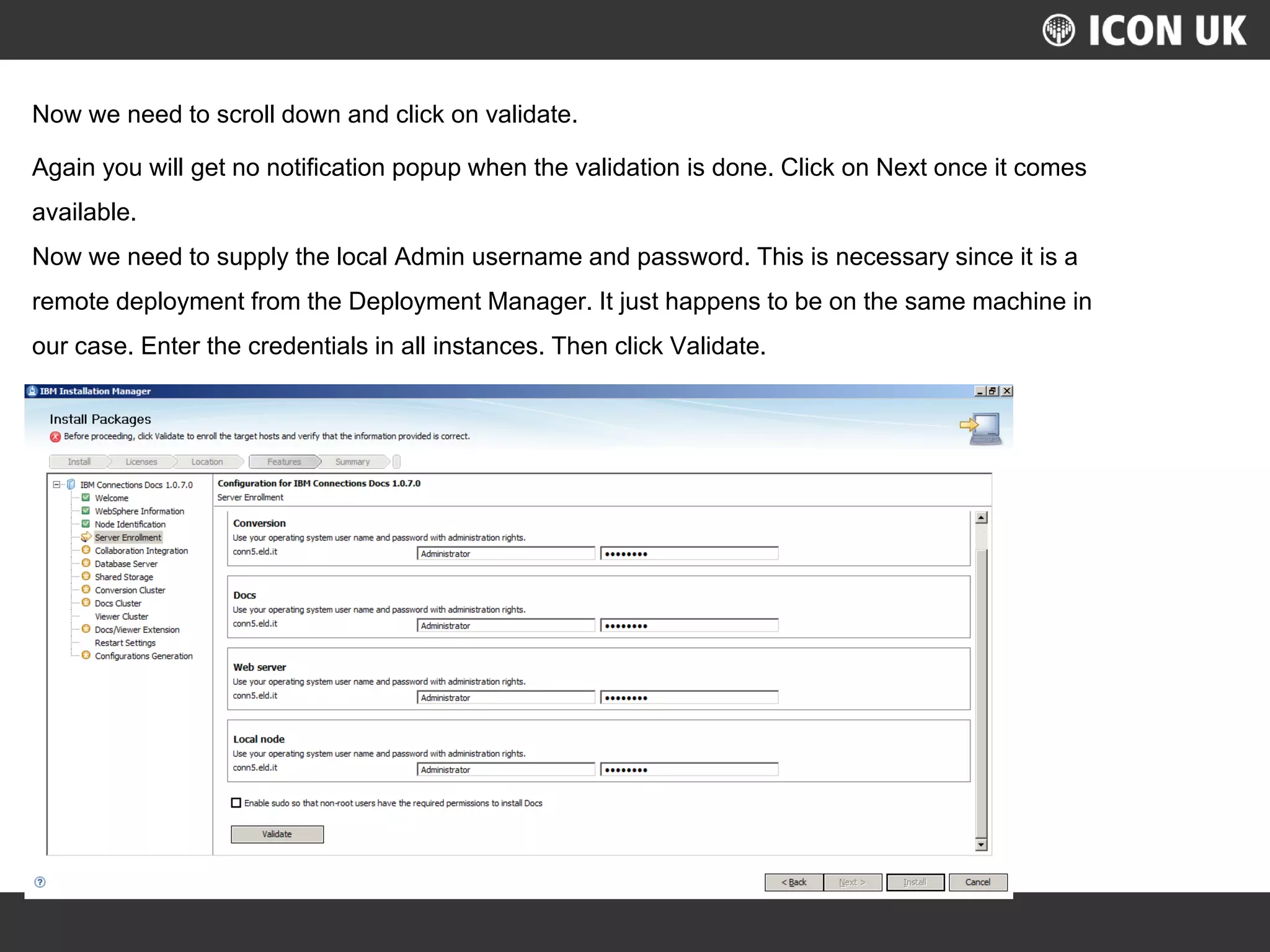This screenshot has height=952, width=1270.
Task: Click the WebSphere Information check icon
Action: (x=86, y=511)
